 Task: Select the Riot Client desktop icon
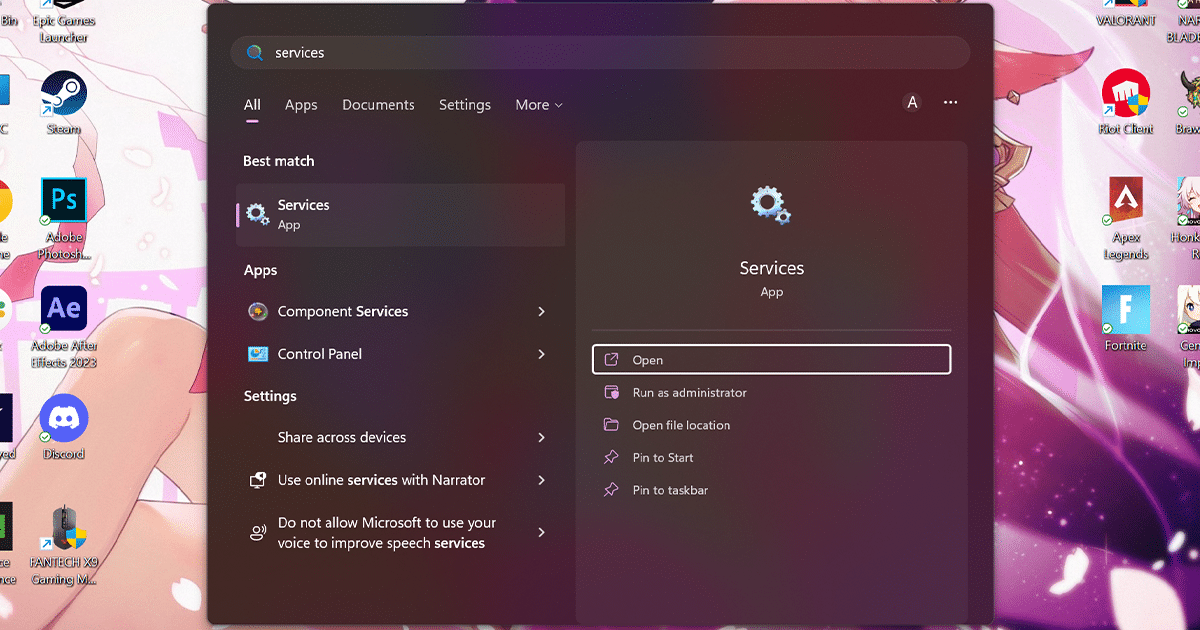(1125, 95)
